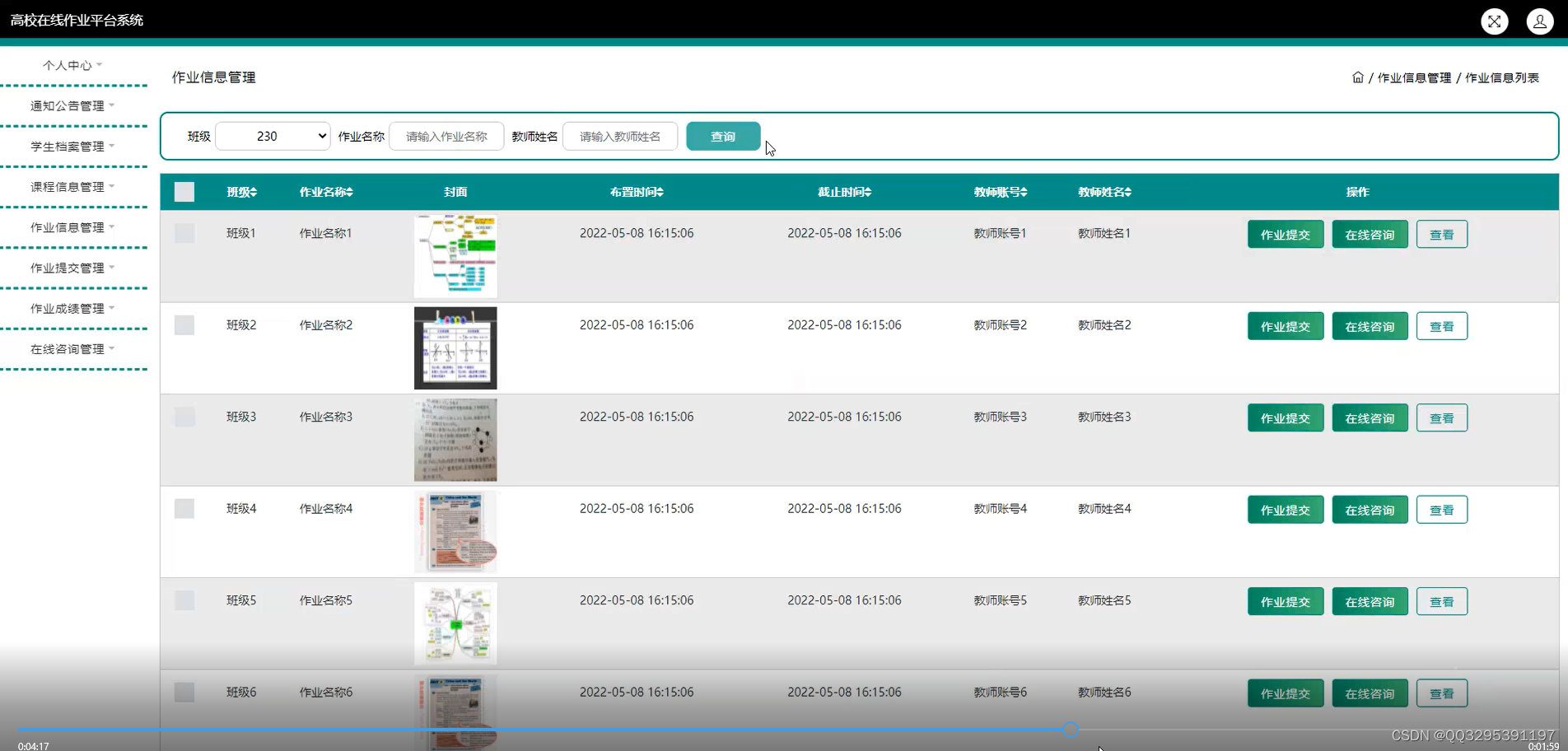Expand the 学生档案管理 sidebar menu

(73, 147)
